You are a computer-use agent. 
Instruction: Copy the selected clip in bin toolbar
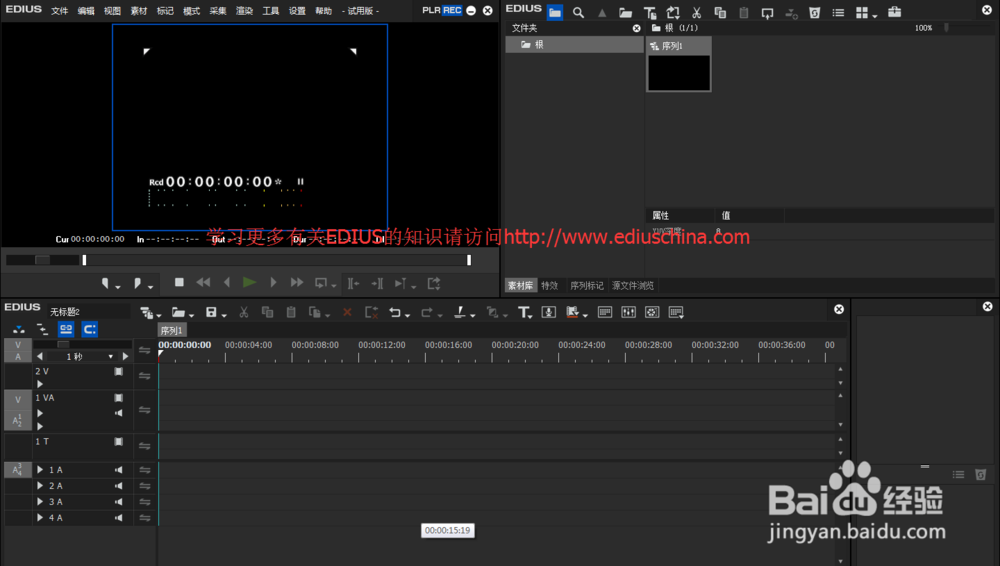tap(720, 12)
